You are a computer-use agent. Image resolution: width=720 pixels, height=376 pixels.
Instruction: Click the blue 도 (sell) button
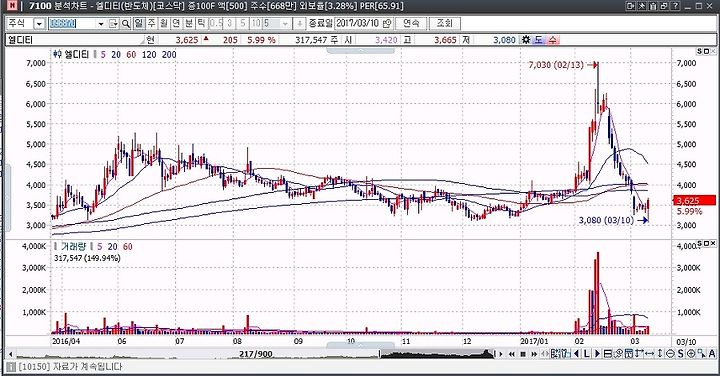click(538, 40)
